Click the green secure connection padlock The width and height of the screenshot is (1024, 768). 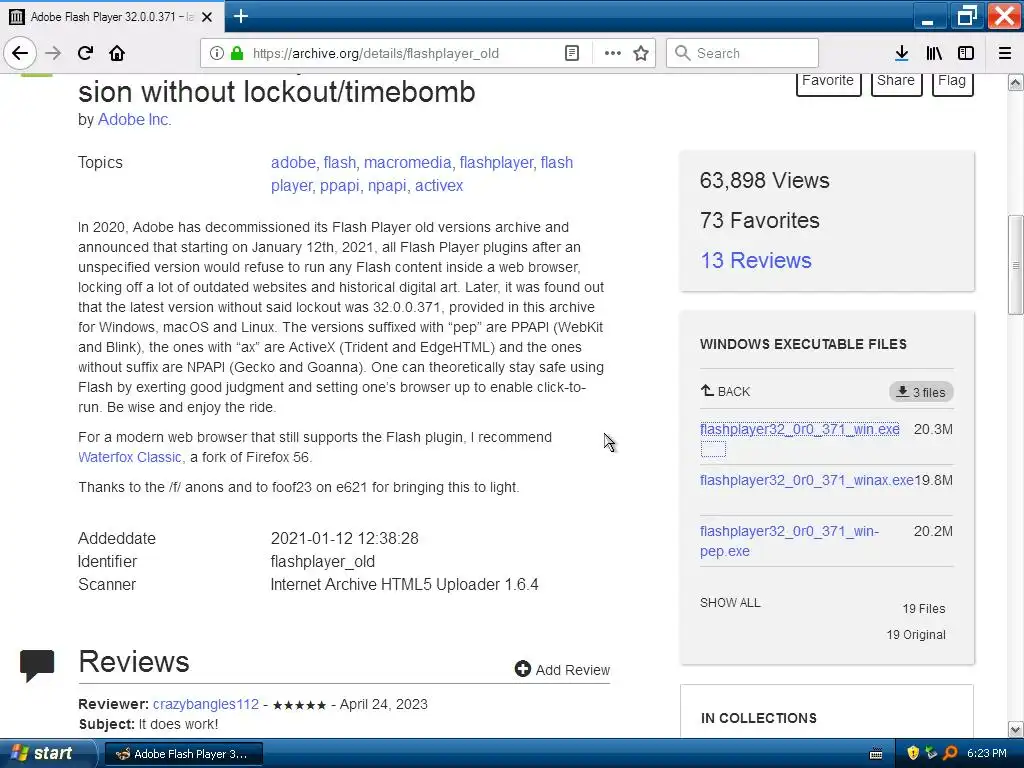[237, 53]
